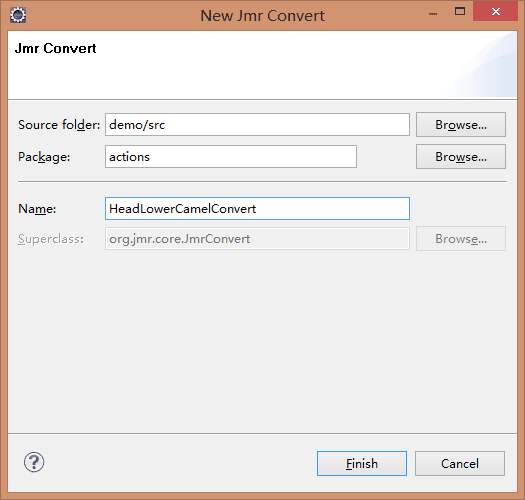Image resolution: width=525 pixels, height=500 pixels.
Task: Click the New Jmr Convert title bar text
Action: click(262, 16)
